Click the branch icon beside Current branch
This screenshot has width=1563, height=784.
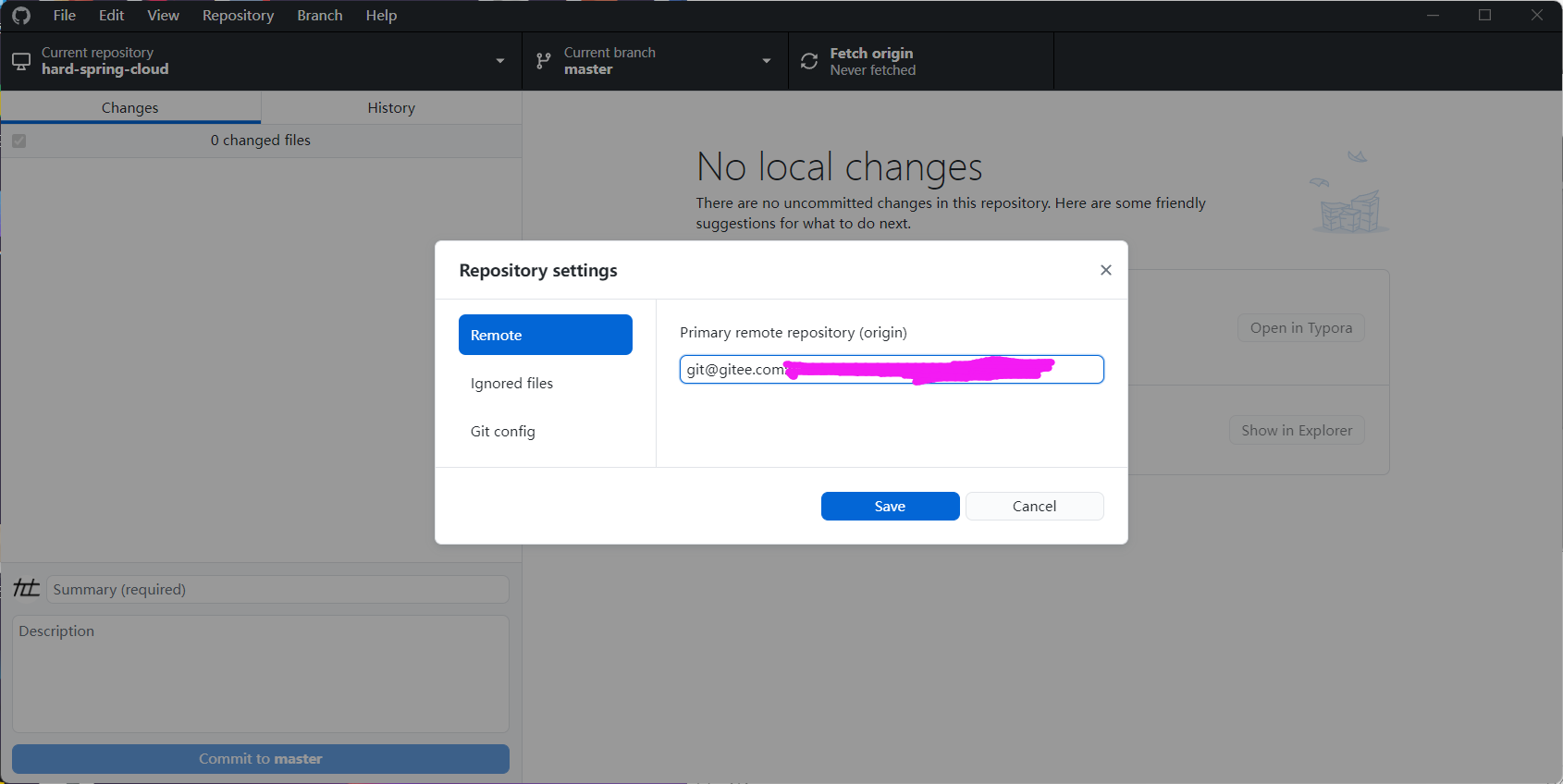point(544,61)
